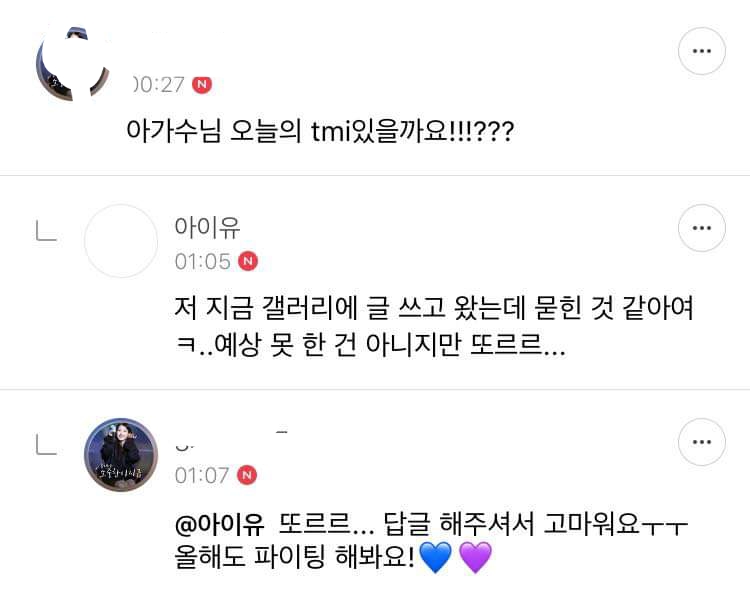Screen dimensions: 750x594
Task: Open the profile photo of the 01:07 replier
Action: 121,455
